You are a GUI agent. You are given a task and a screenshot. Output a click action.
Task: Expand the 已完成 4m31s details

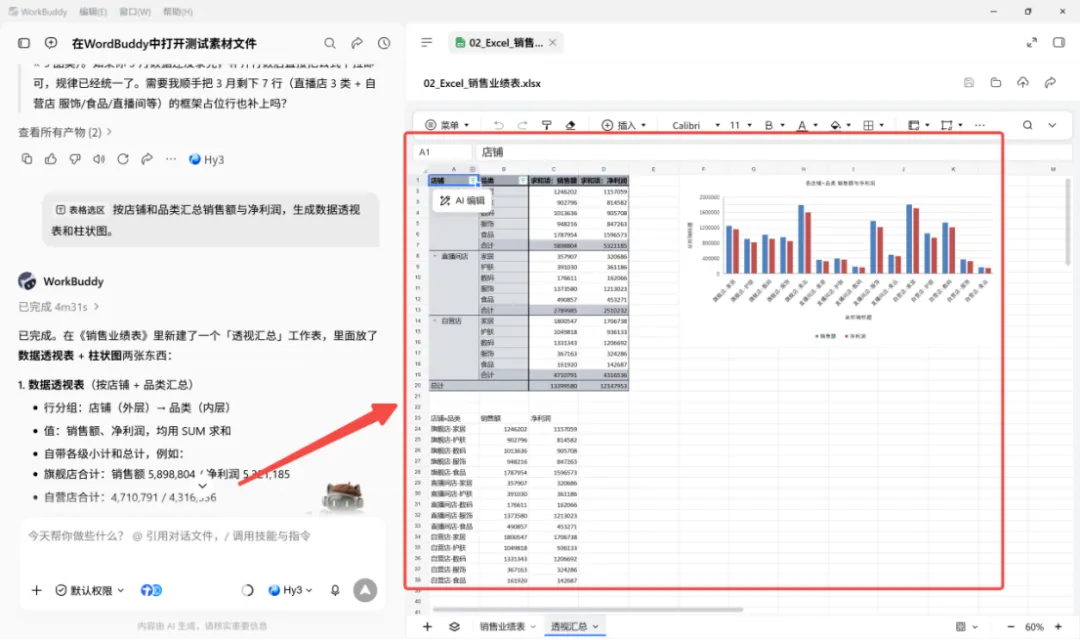pos(59,307)
